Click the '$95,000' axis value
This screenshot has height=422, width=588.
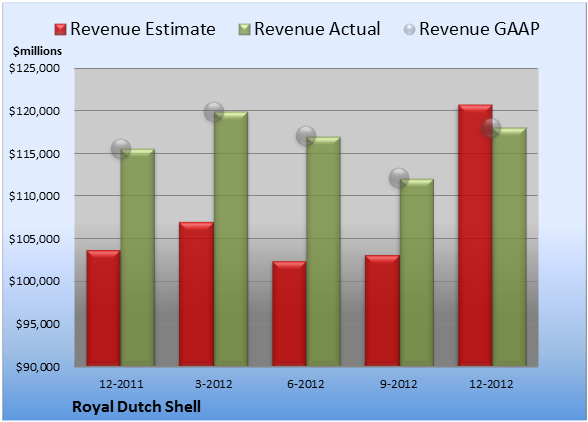(38, 324)
